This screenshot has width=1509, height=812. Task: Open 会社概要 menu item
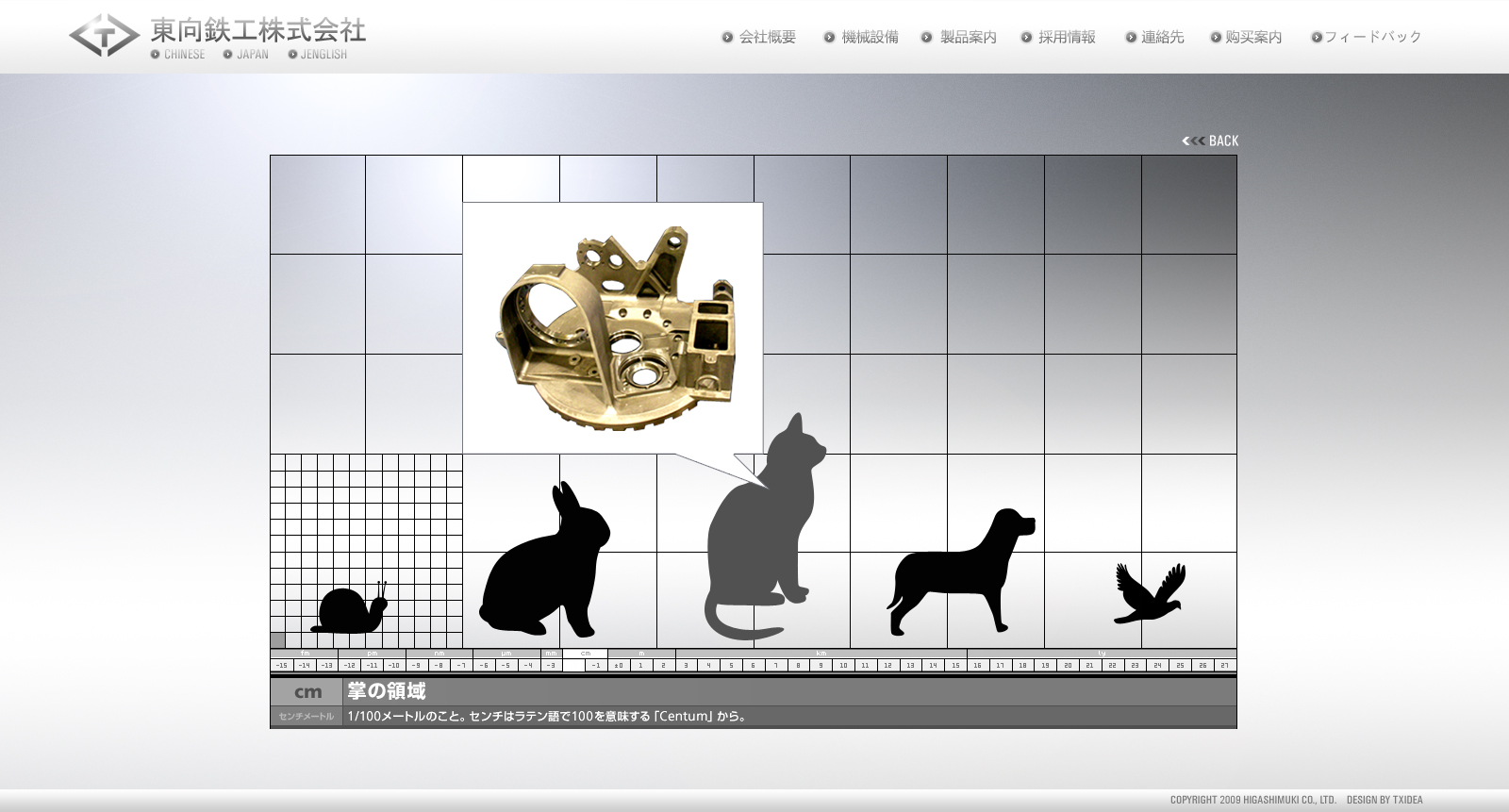(767, 38)
